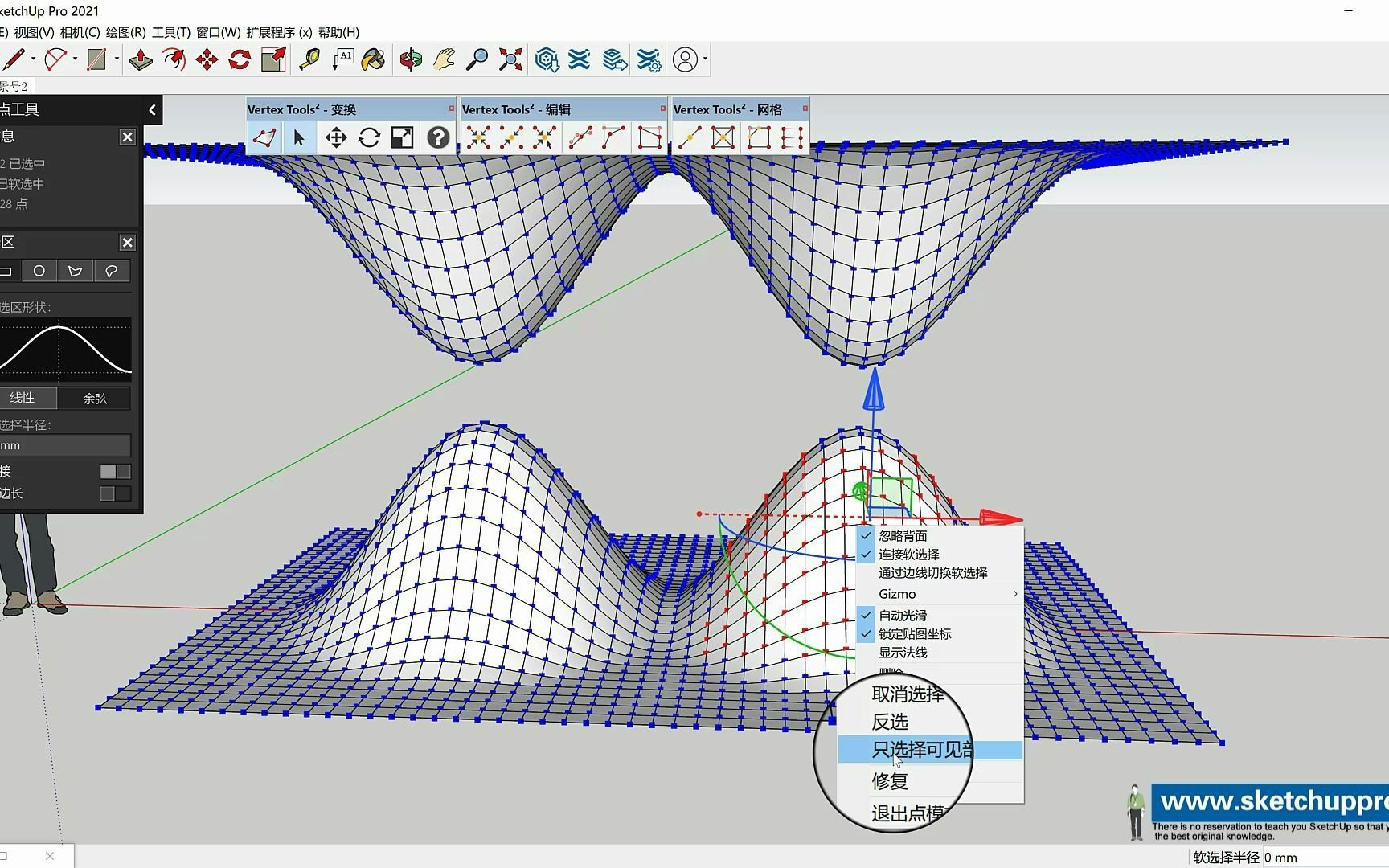The image size is (1389, 868).
Task: Open Vertex Tools help
Action: 438,137
